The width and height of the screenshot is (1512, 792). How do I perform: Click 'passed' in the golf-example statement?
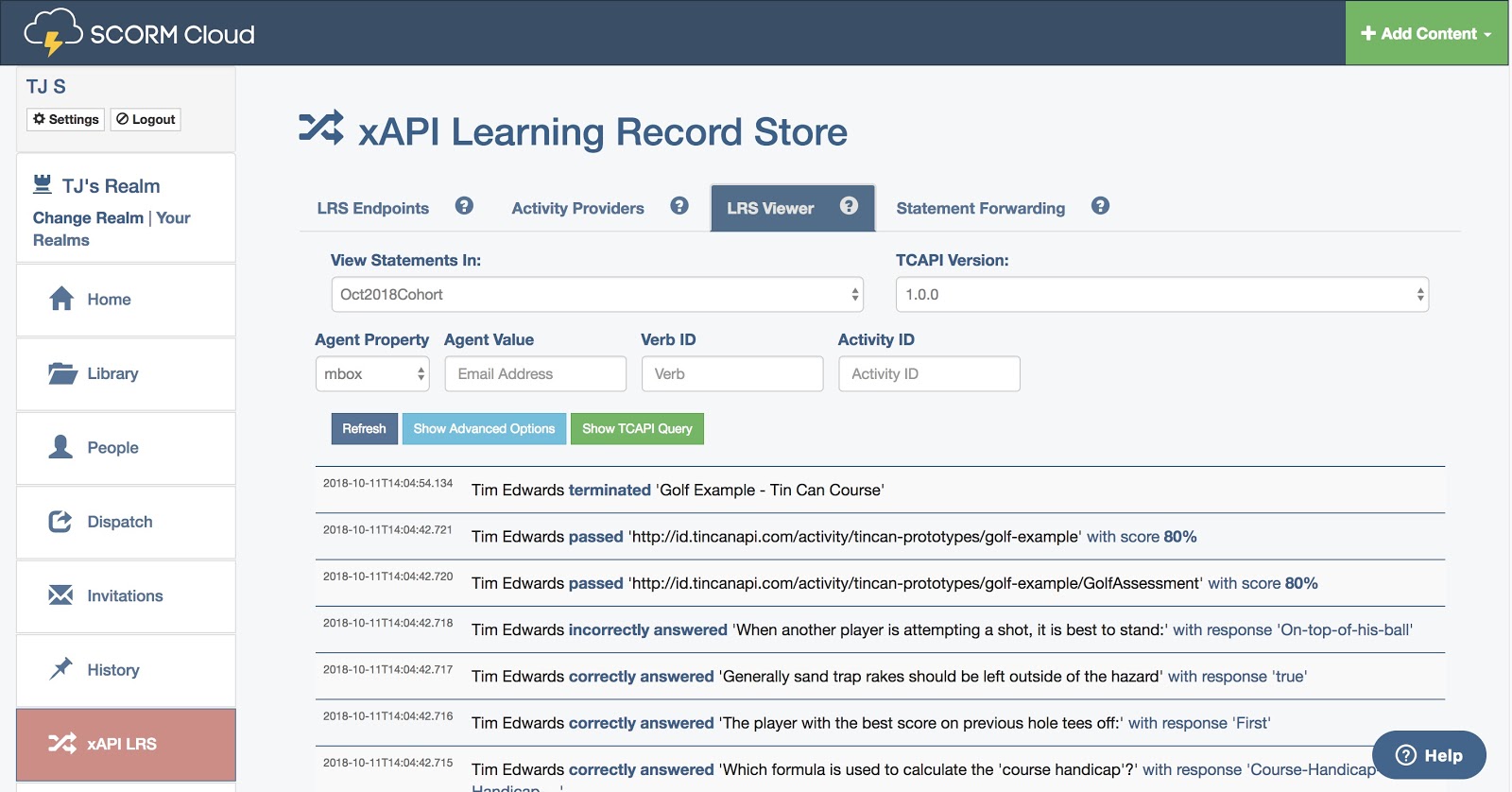595,537
